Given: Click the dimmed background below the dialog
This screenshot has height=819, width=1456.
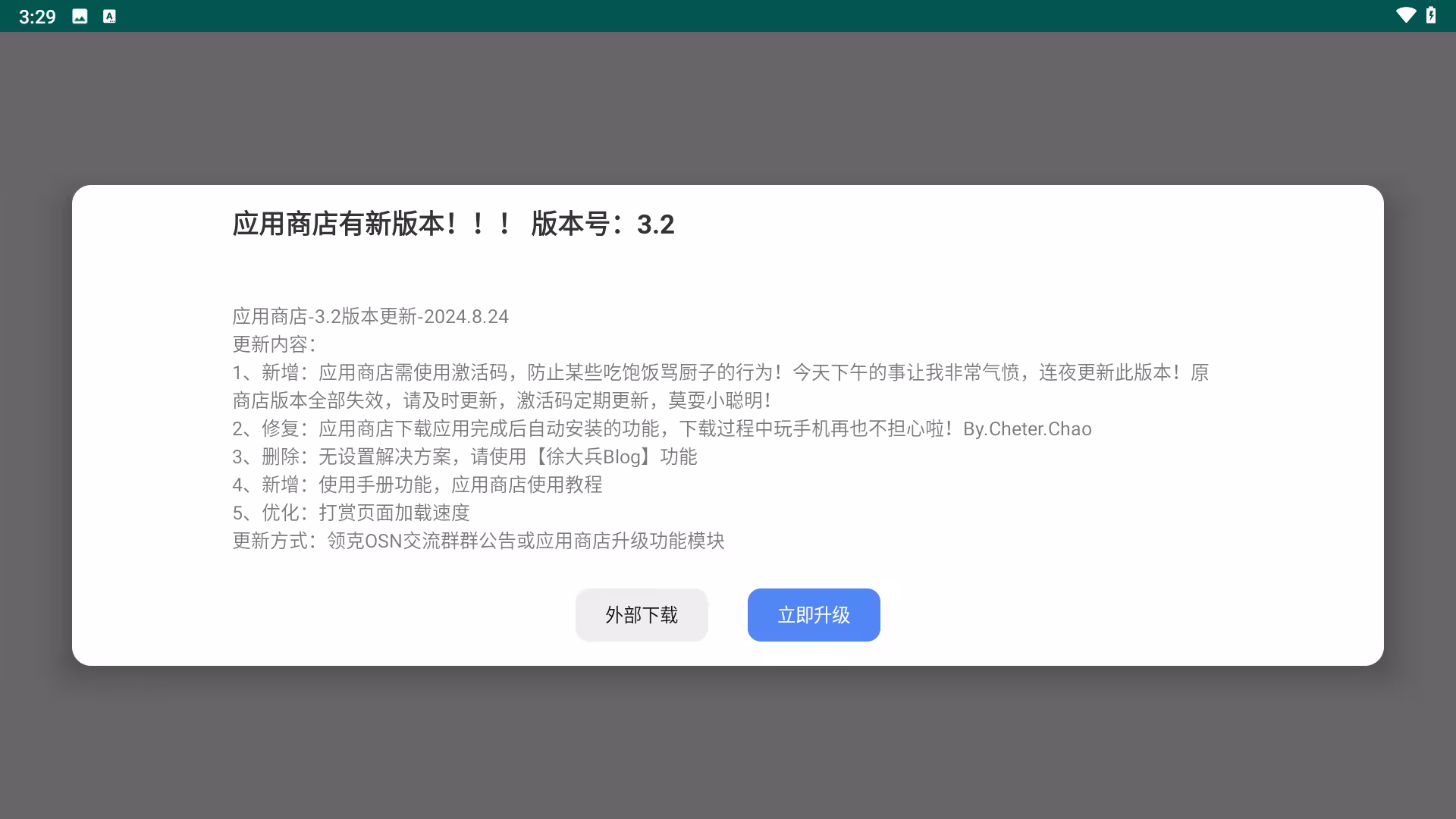Looking at the screenshot, I should pos(728,743).
